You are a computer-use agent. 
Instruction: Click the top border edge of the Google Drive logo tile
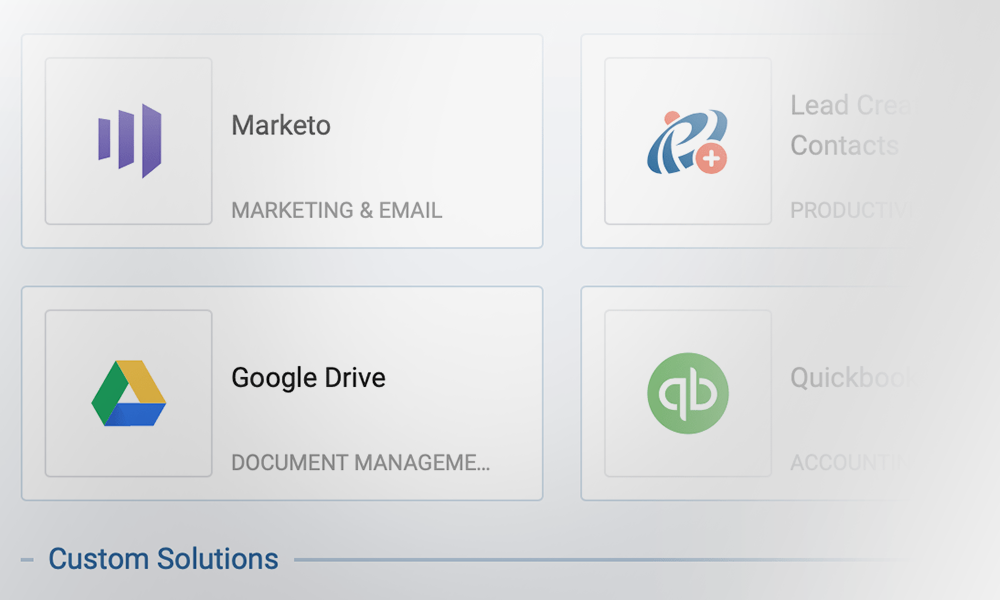128,311
